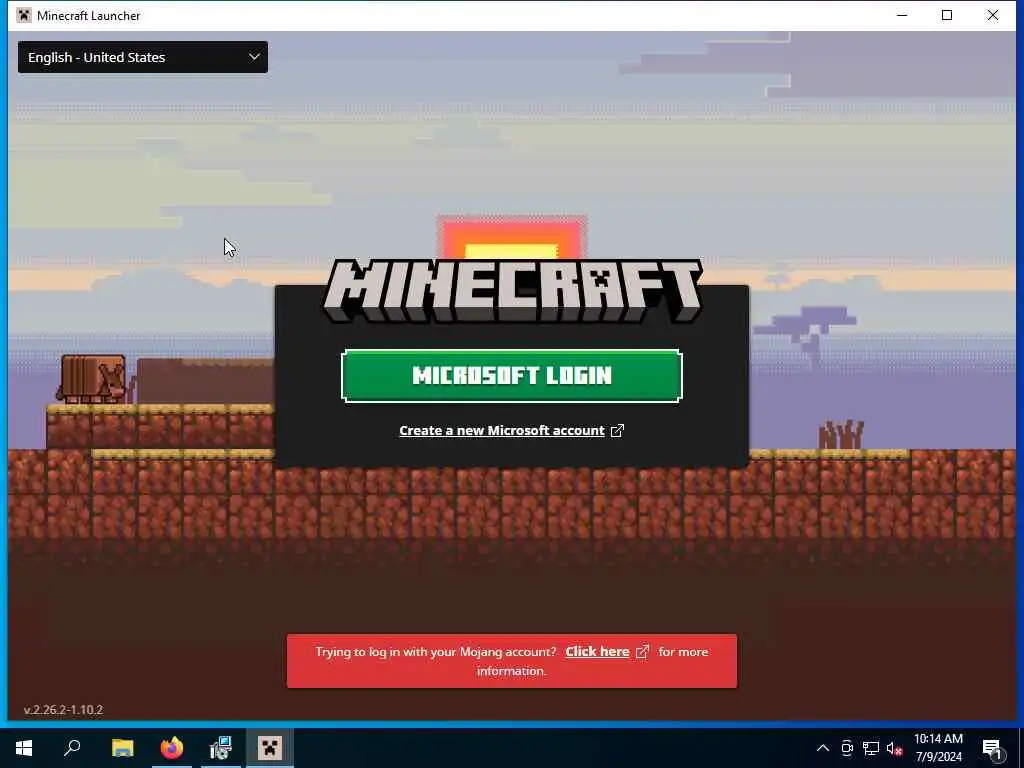Open the language dropdown showing English - United States
1024x768 pixels.
pyautogui.click(x=142, y=57)
